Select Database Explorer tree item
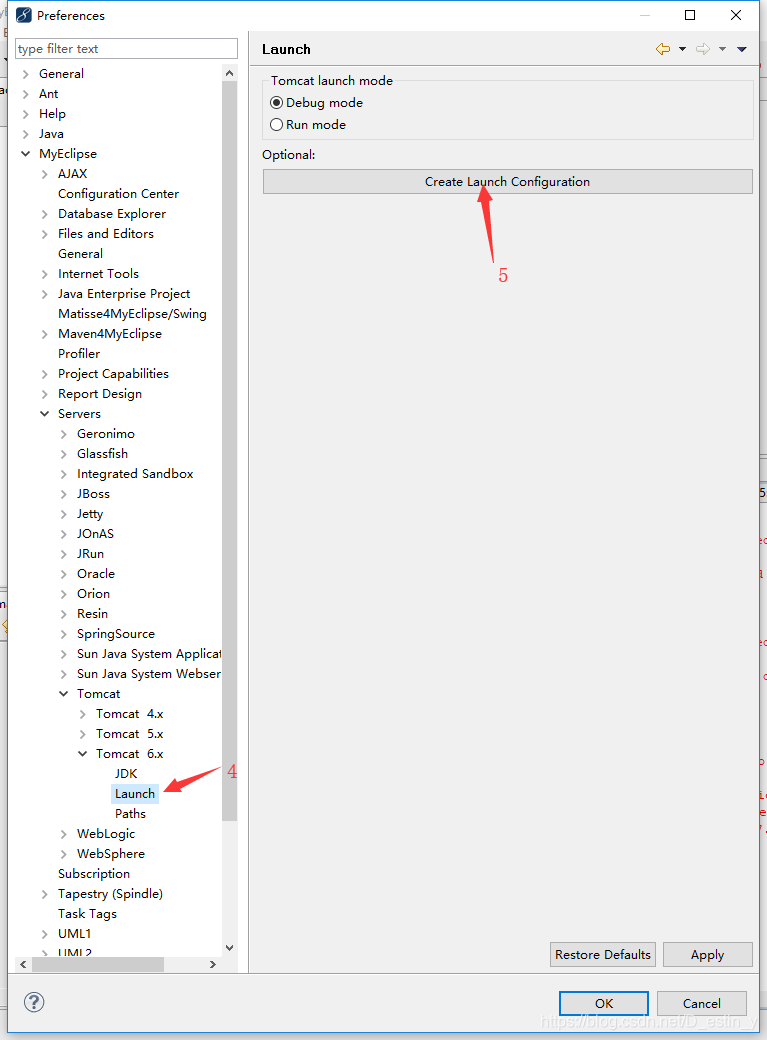767x1040 pixels. coord(111,214)
